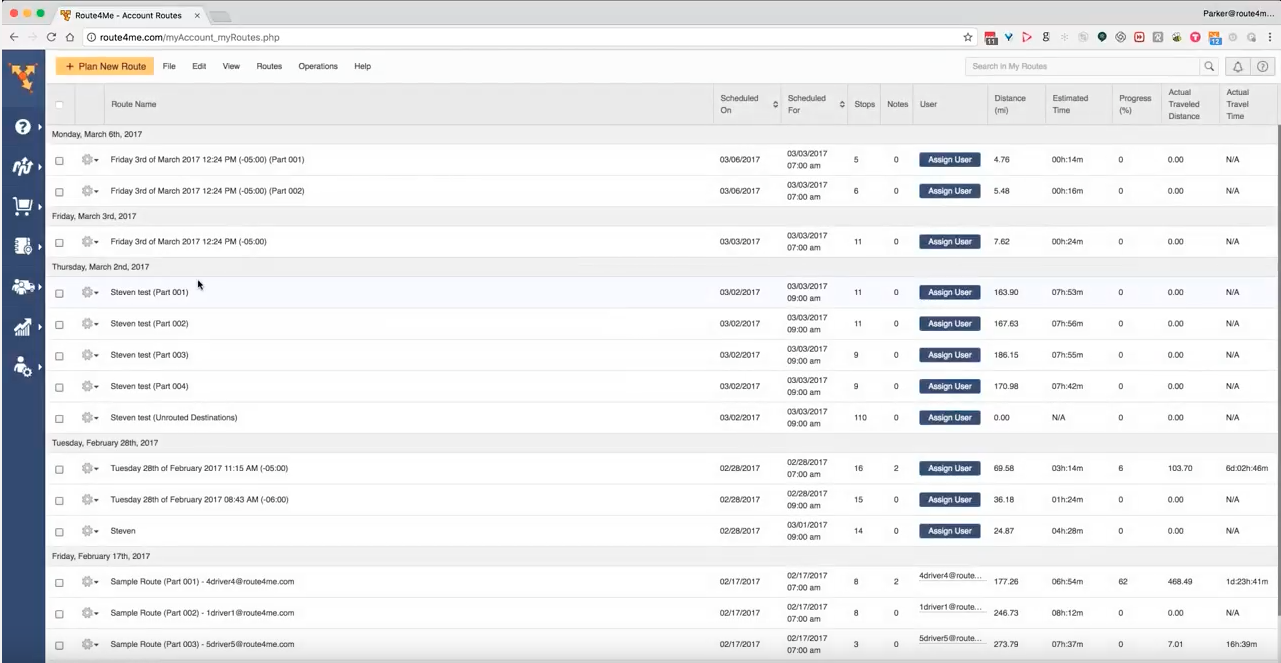Open the shopping cart sidebar icon
The height and width of the screenshot is (663, 1281).
[22, 207]
